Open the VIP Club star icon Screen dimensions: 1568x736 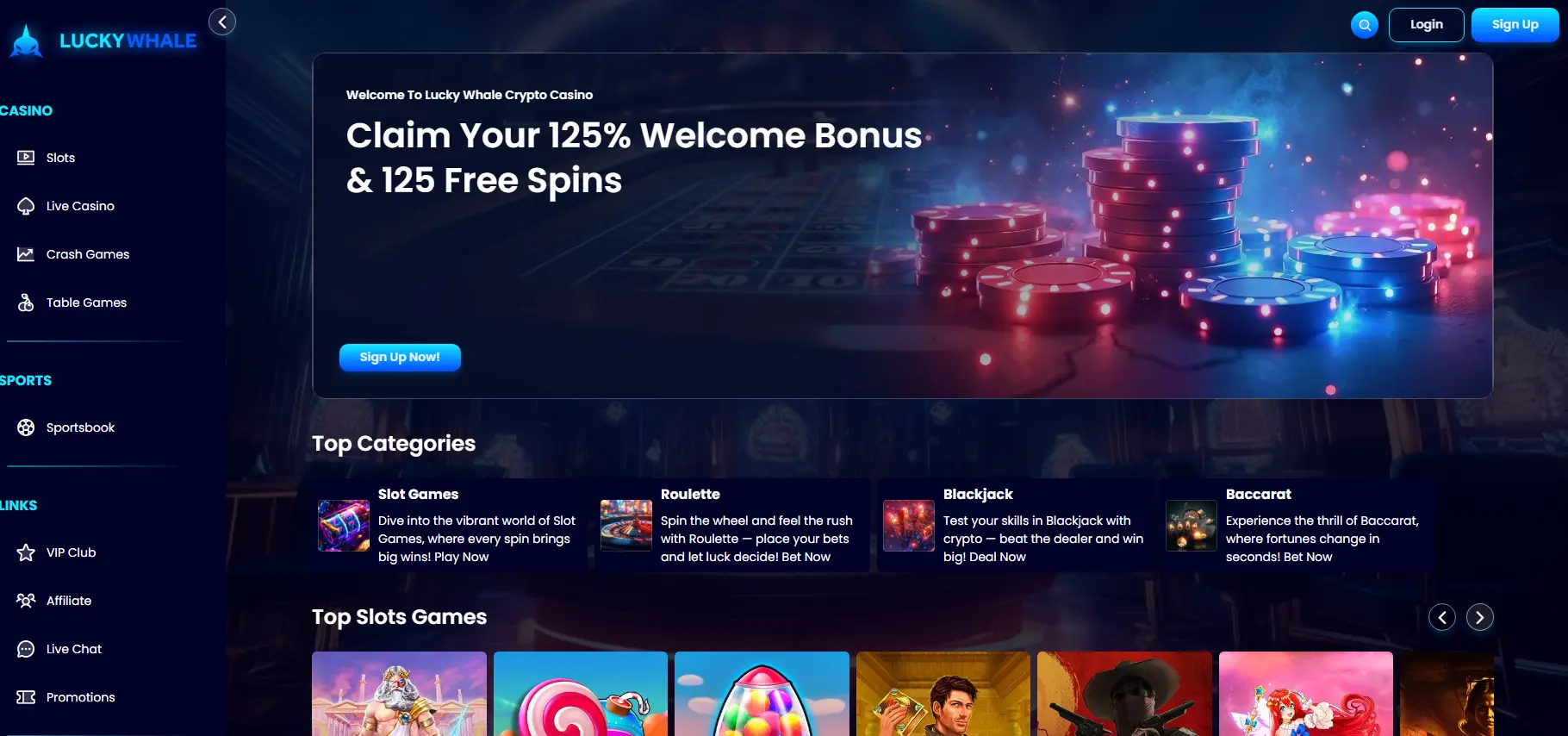(x=26, y=552)
